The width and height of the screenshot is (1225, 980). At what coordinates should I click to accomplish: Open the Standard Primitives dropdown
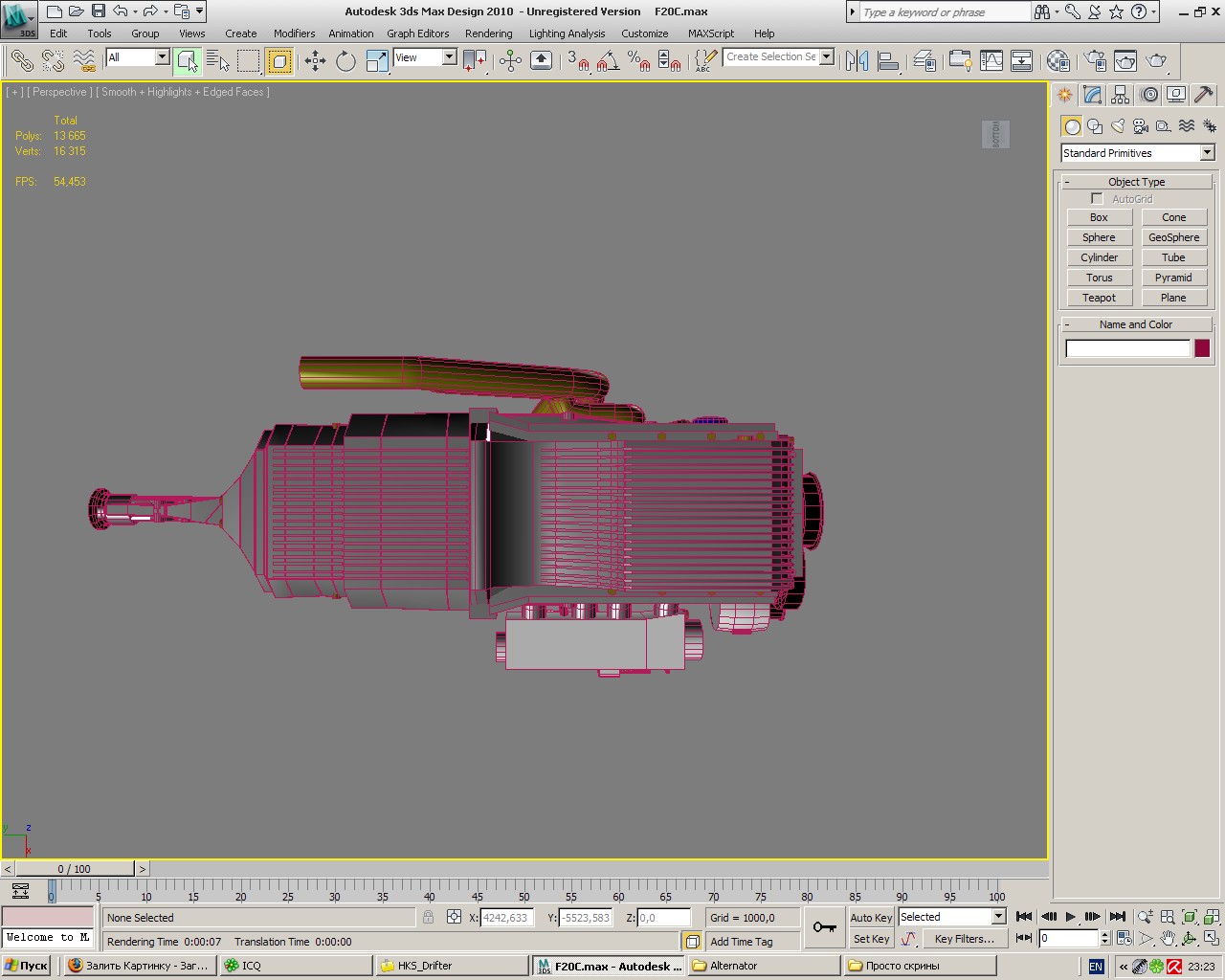click(1207, 153)
